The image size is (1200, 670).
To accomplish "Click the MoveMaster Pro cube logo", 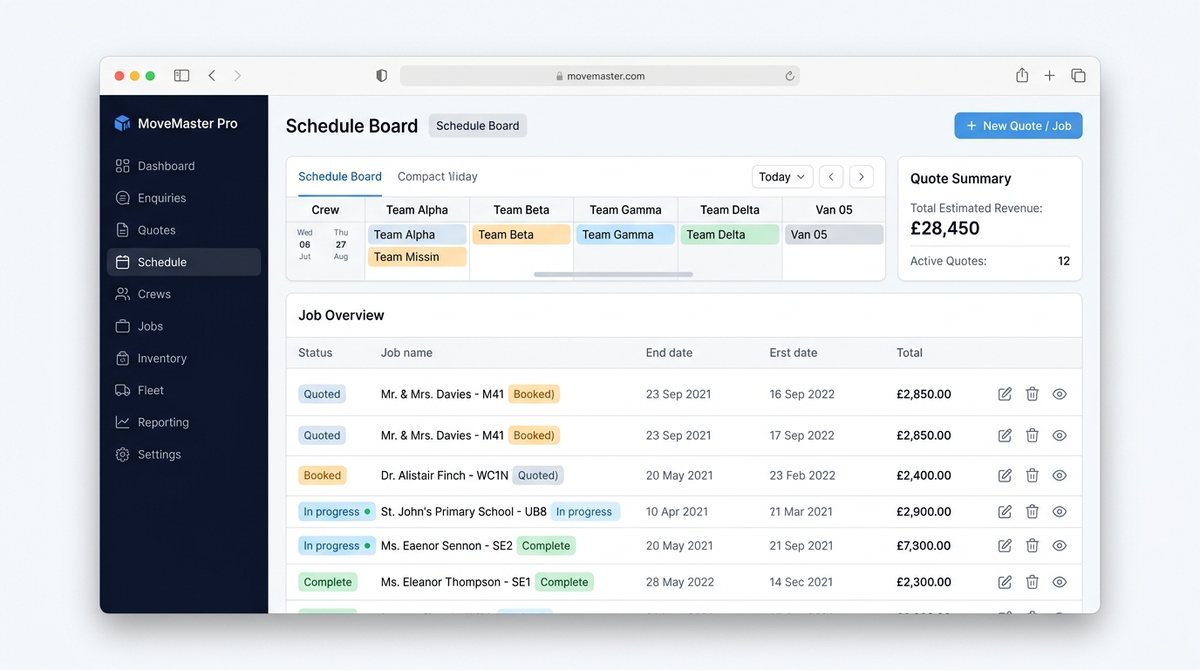I will point(122,123).
